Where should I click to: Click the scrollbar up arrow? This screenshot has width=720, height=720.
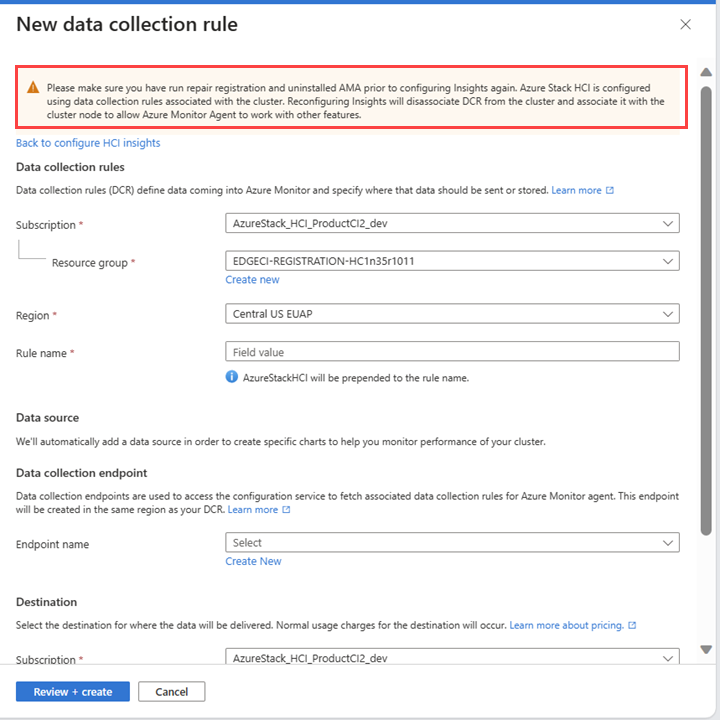click(x=706, y=72)
